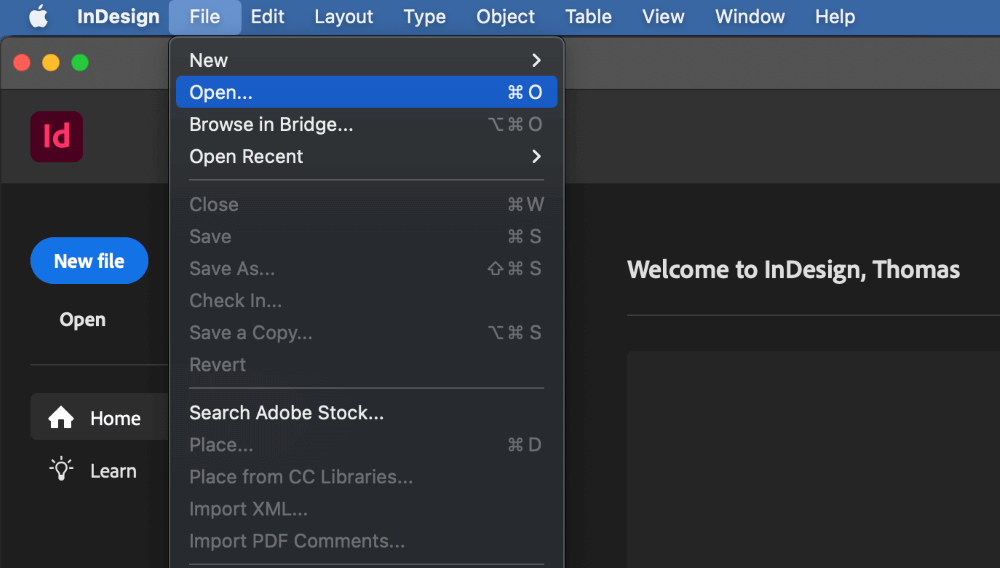Click the greyed Place... menu item
This screenshot has height=568, width=1000.
(366, 444)
